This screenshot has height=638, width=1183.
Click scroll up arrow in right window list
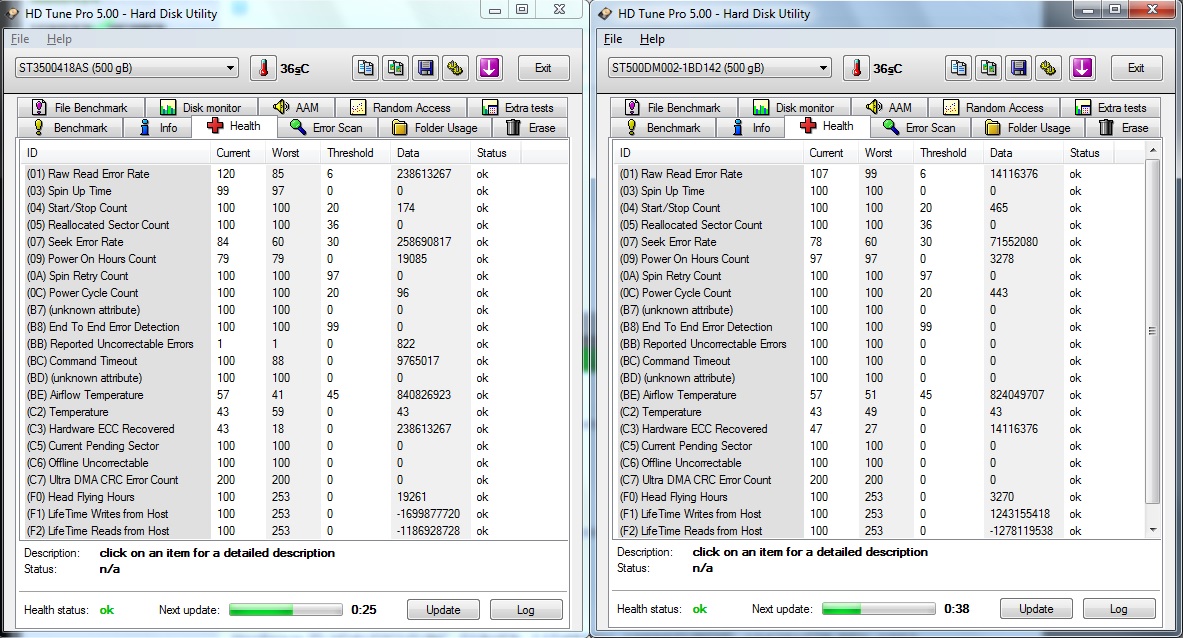point(1152,151)
